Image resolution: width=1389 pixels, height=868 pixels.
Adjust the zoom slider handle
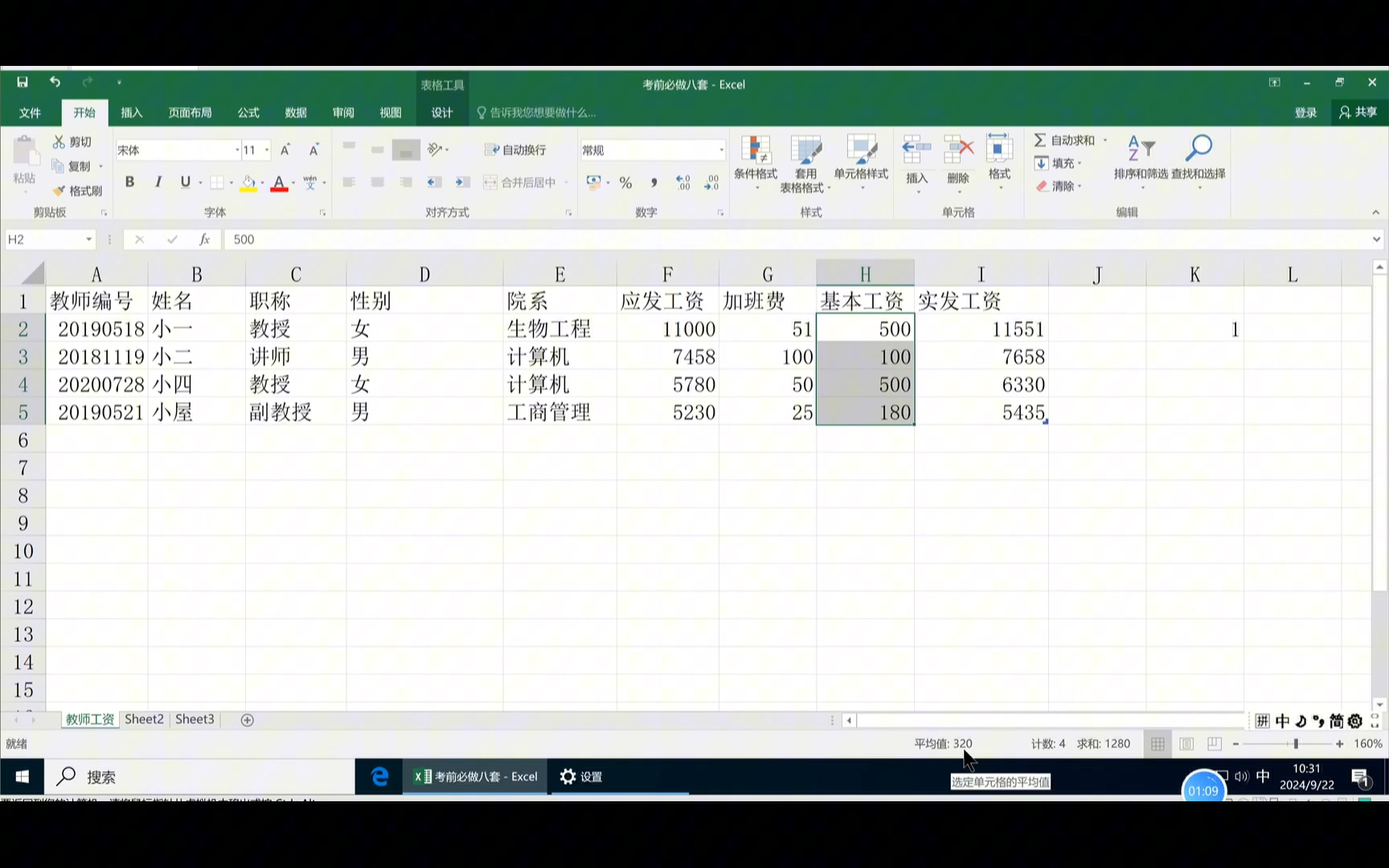coord(1296,744)
